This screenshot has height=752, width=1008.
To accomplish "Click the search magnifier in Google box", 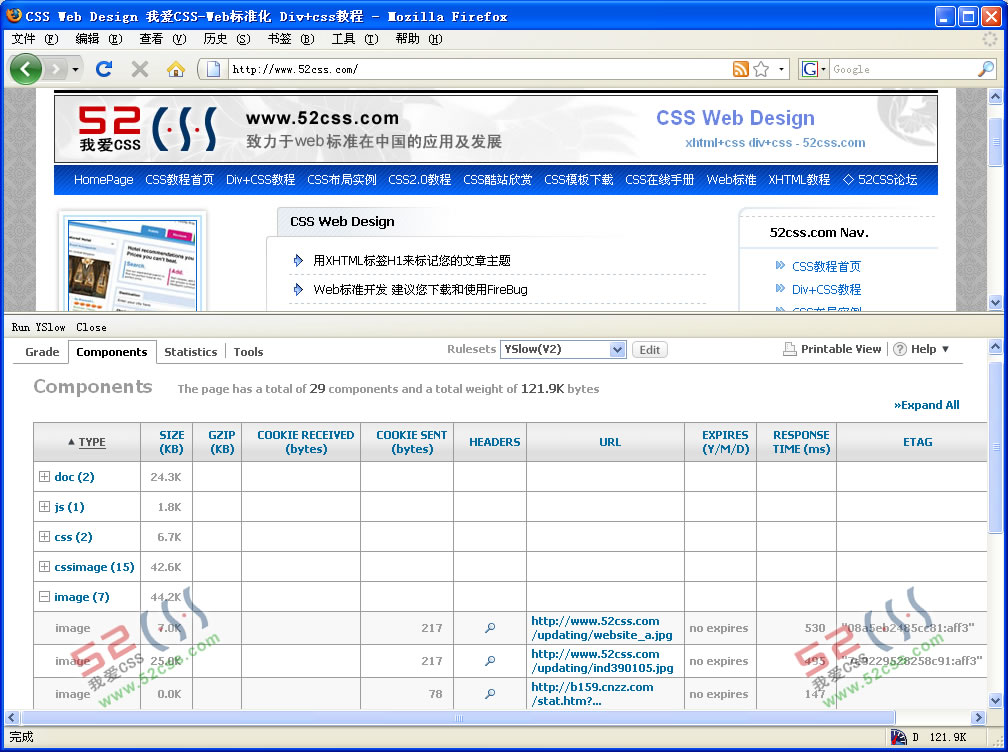I will 986,69.
